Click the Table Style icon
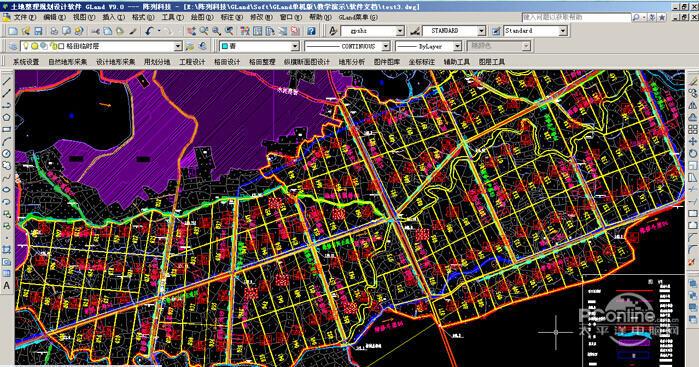This screenshot has width=699, height=367. [496, 31]
